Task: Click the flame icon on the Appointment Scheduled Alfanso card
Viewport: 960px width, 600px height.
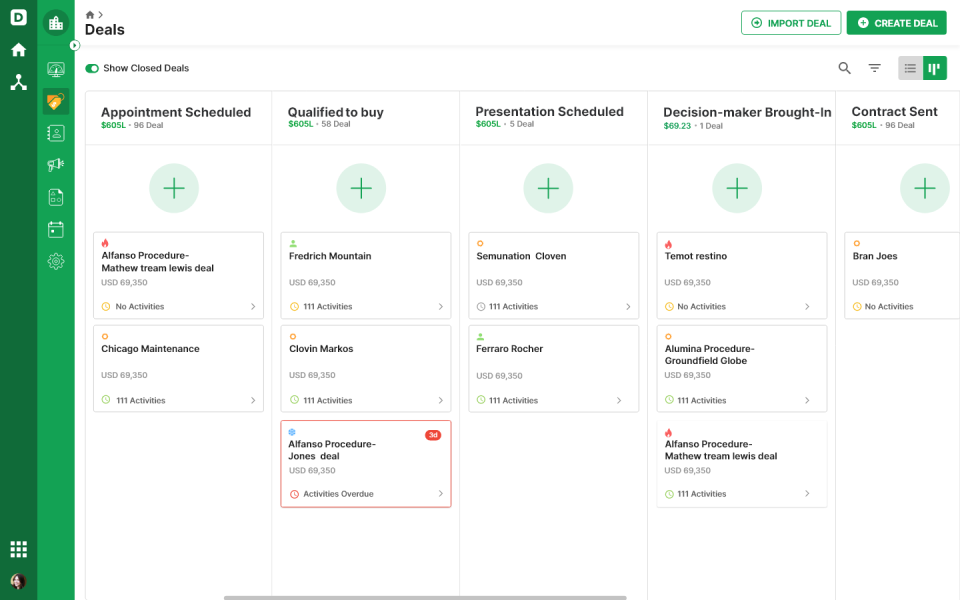Action: pos(105,243)
